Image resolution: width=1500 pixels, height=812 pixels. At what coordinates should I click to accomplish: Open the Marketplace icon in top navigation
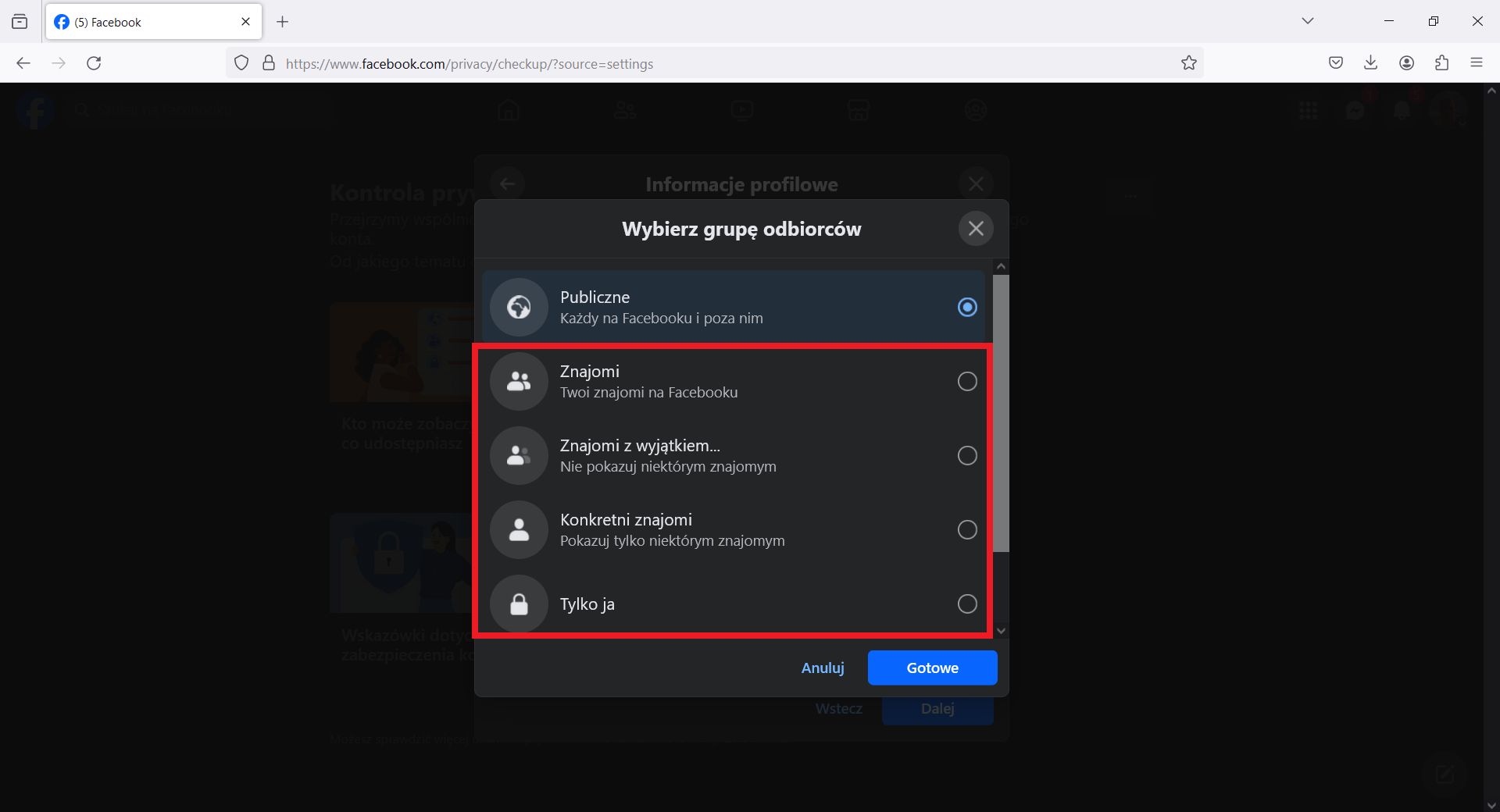(859, 110)
